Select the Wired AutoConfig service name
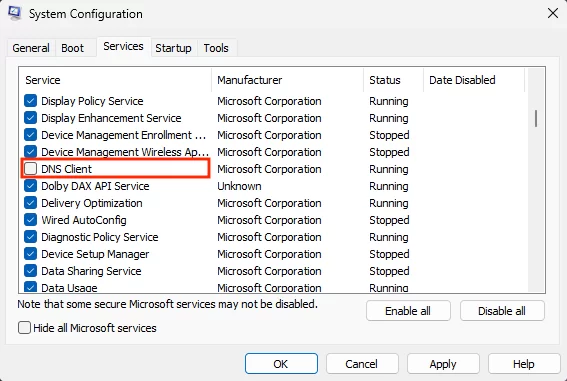 (84, 220)
